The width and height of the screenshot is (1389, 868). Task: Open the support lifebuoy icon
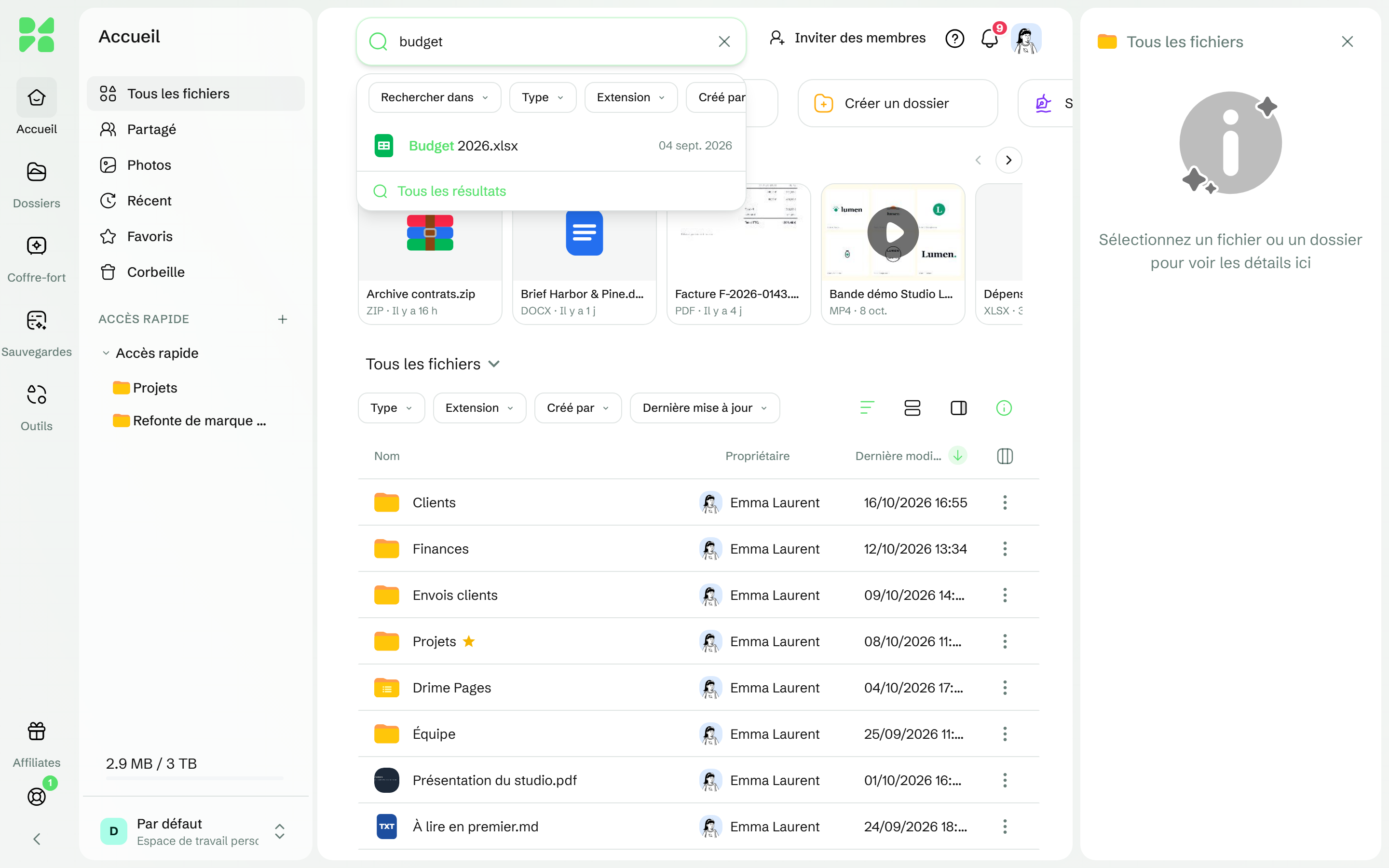pyautogui.click(x=36, y=796)
